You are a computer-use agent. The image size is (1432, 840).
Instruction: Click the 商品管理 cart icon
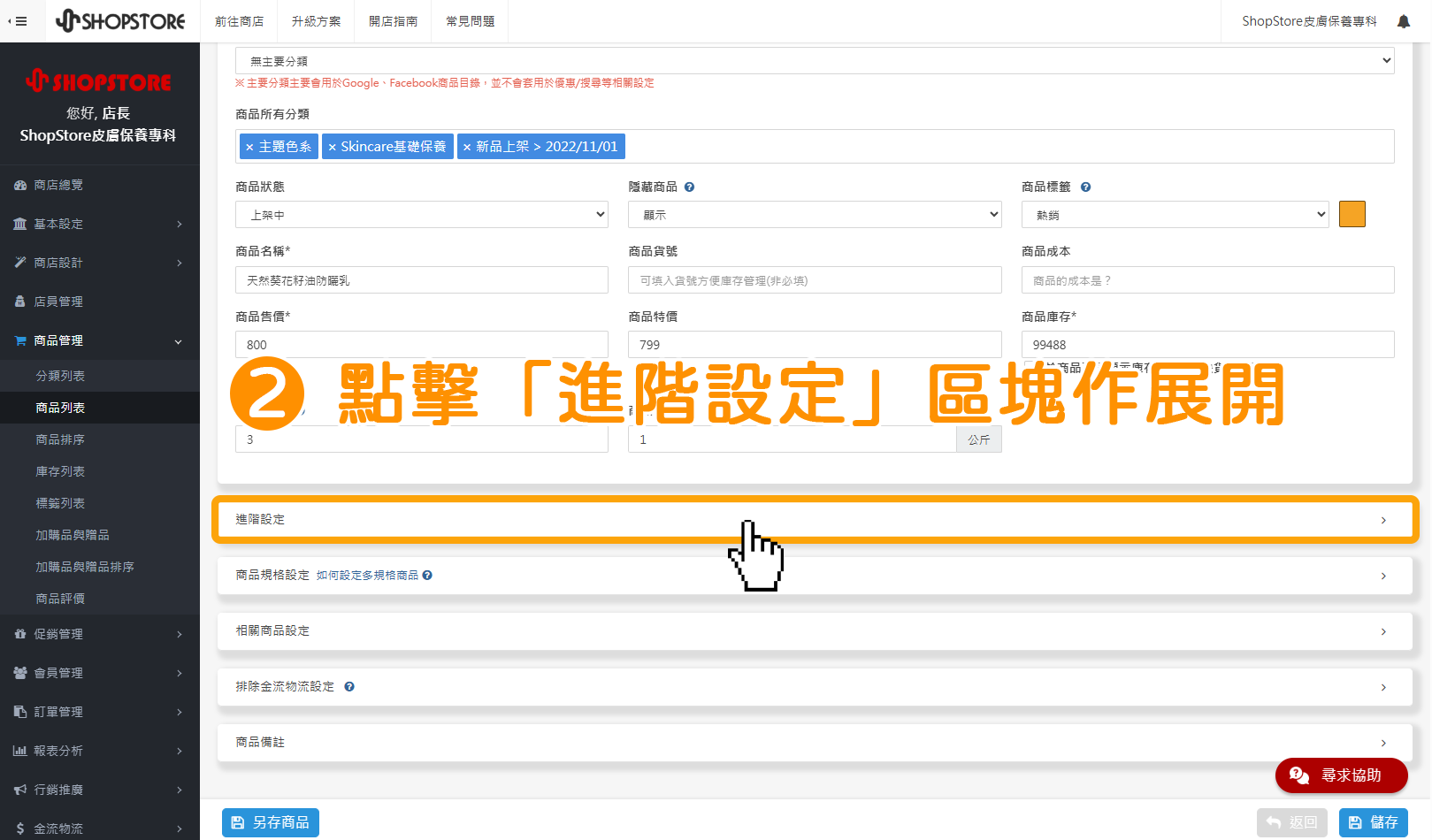tap(20, 340)
